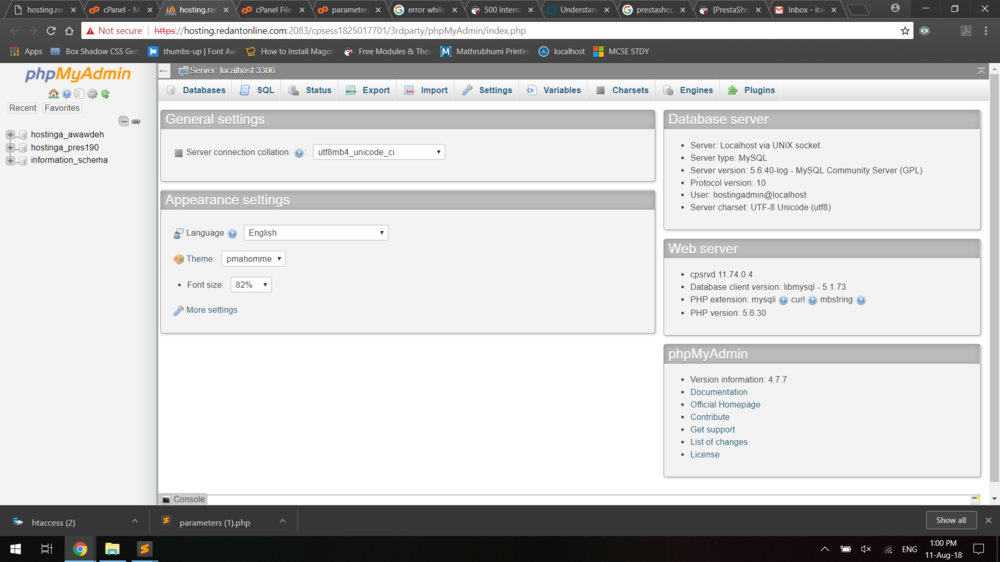Viewport: 1000px width, 562px height.
Task: Open List of changes link
Action: (x=719, y=442)
